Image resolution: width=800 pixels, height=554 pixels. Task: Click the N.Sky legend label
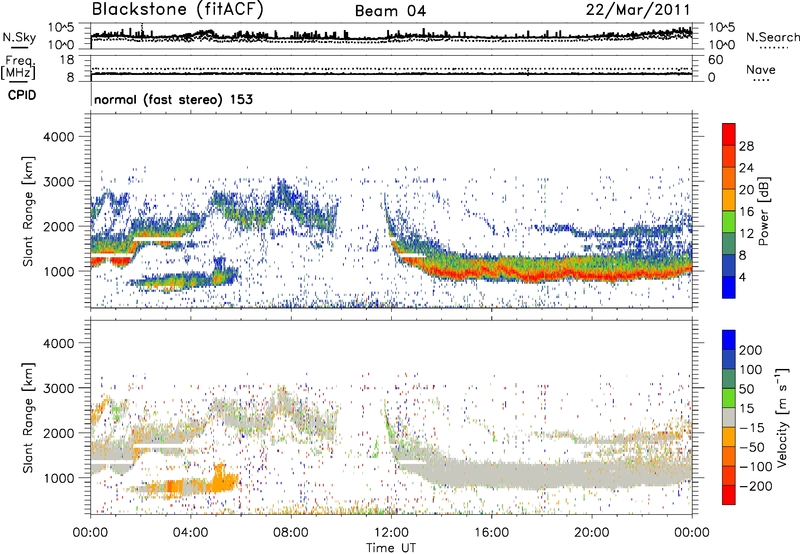[x=19, y=38]
